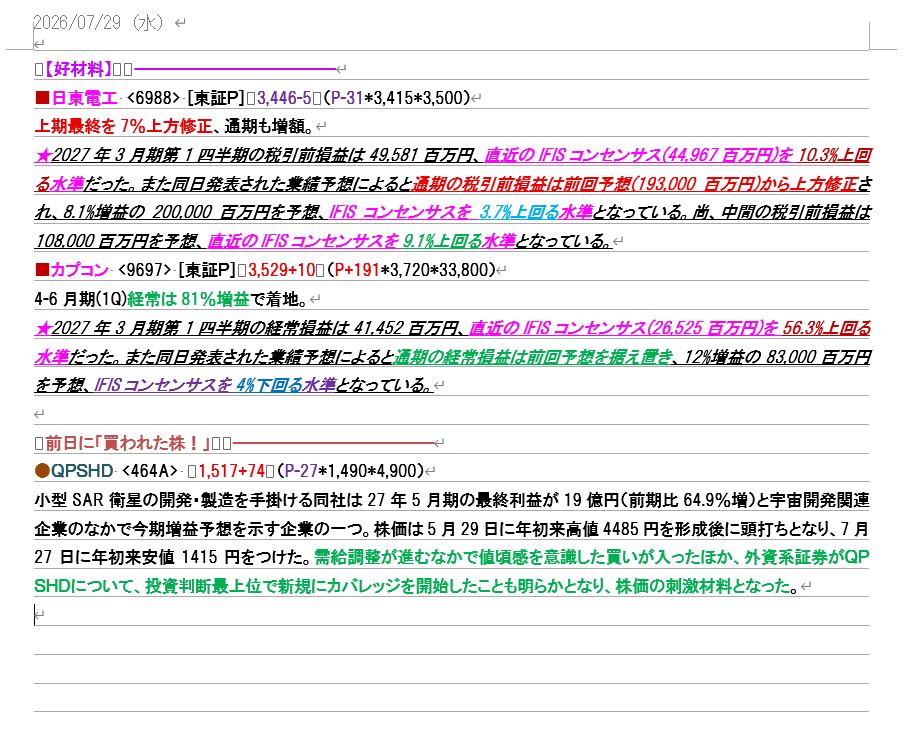
Task: Click the text 10.3%上回
Action: (x=834, y=155)
